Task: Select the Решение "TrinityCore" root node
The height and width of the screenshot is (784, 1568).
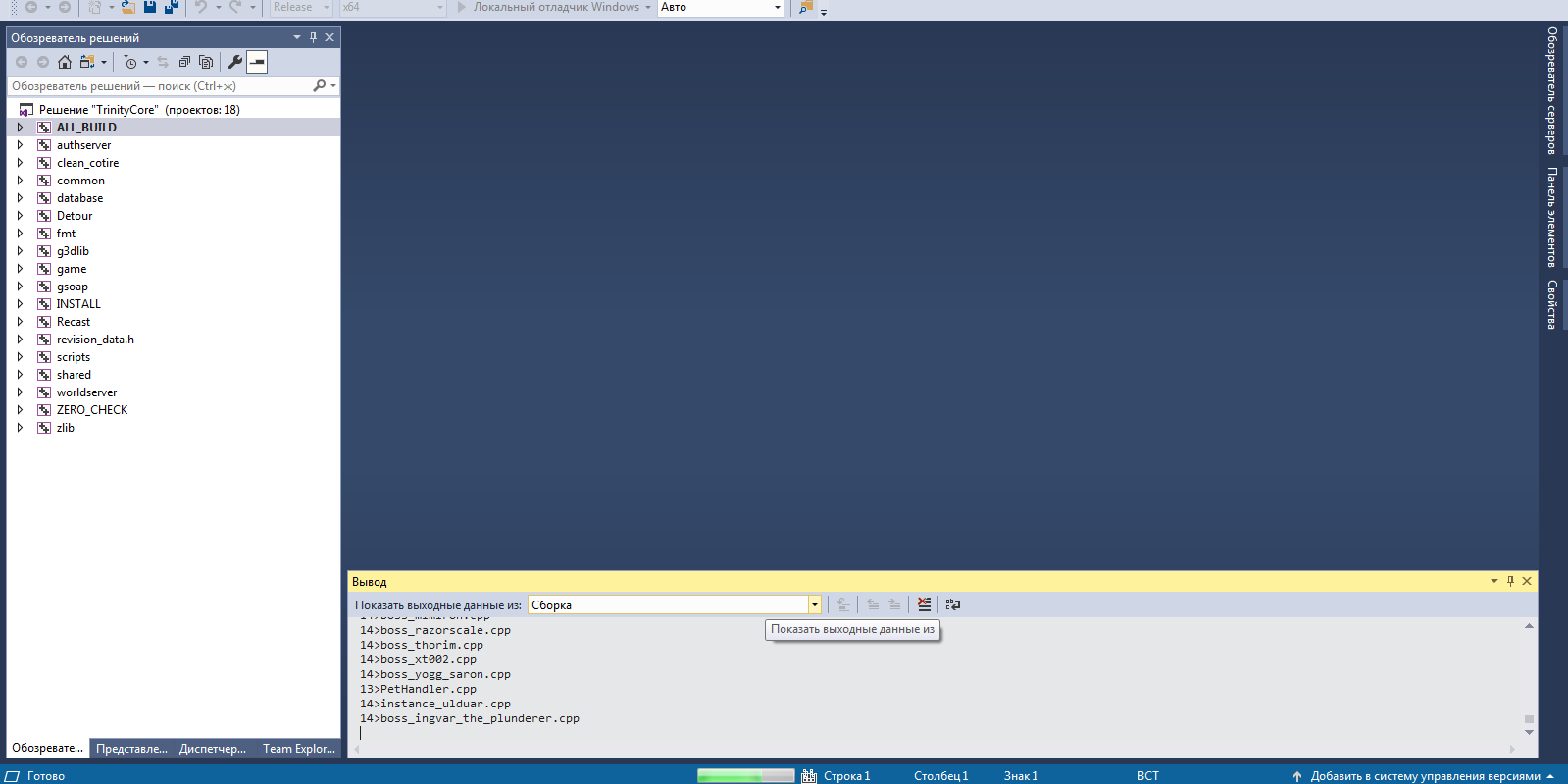Action: 139,110
